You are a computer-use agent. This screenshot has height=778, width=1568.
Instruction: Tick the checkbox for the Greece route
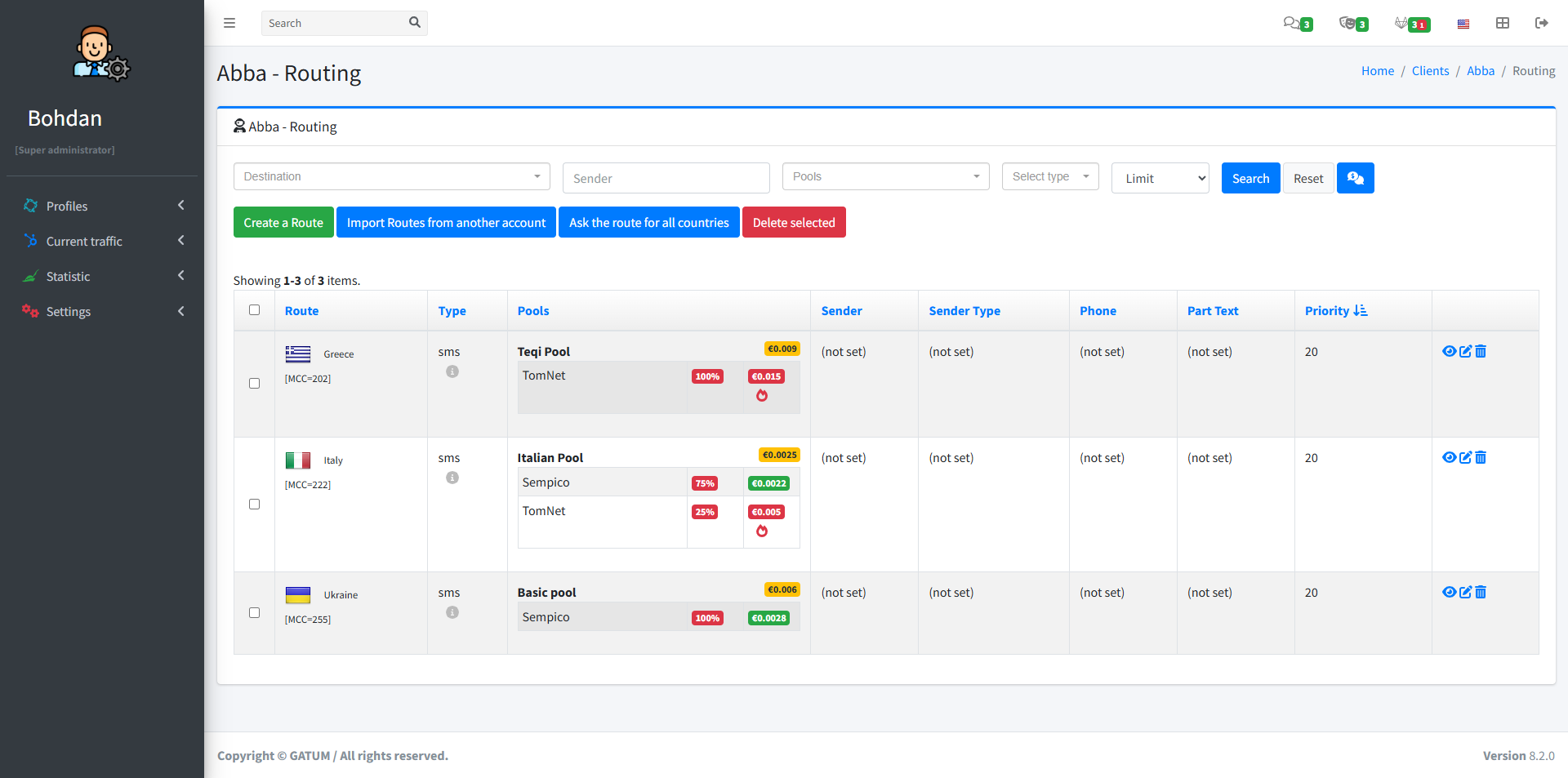click(254, 383)
